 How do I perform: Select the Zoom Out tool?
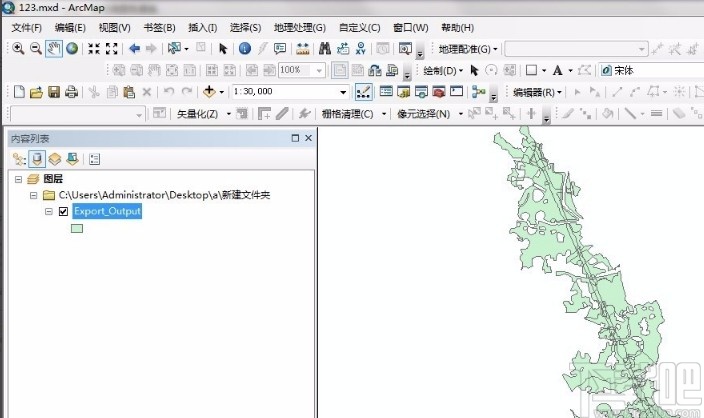pos(36,48)
